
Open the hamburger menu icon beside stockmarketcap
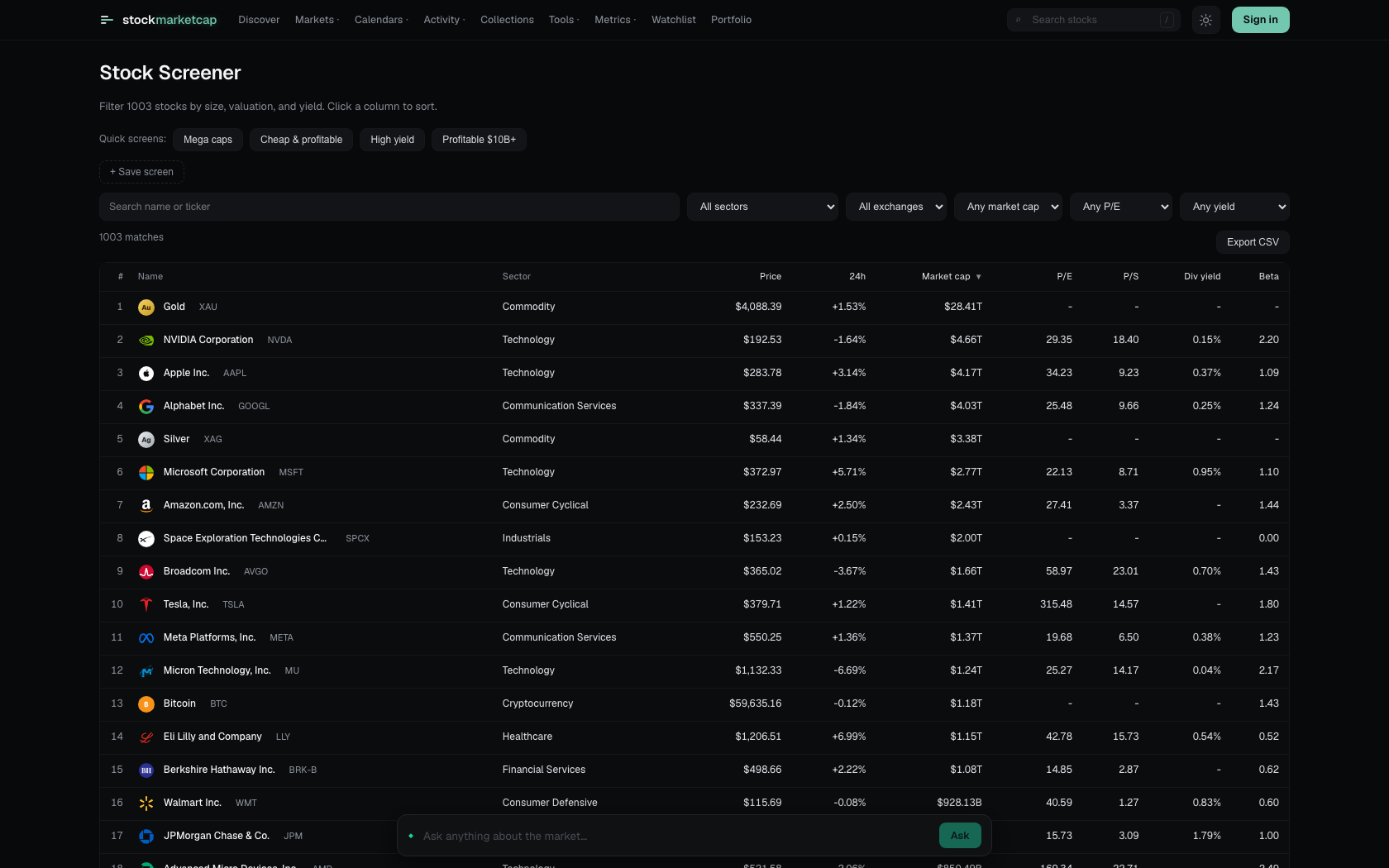click(107, 20)
